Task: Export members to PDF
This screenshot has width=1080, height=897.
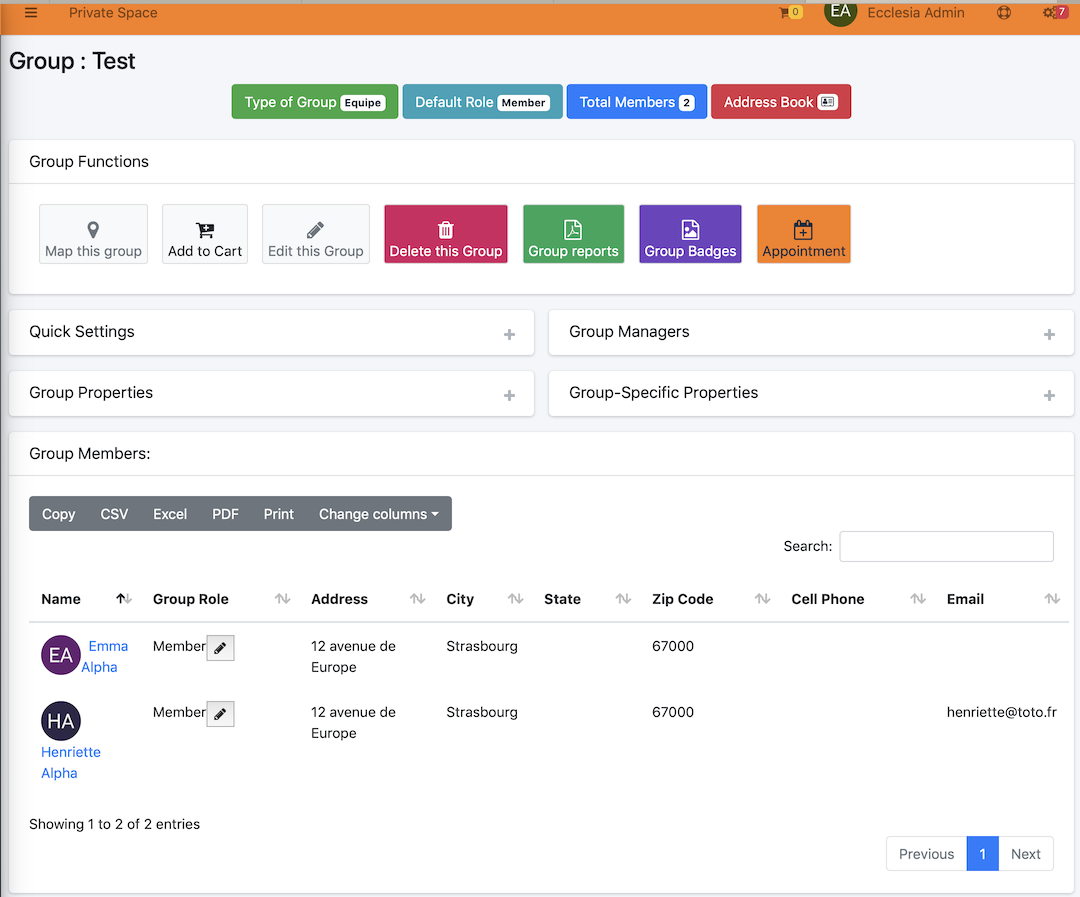Action: point(225,514)
